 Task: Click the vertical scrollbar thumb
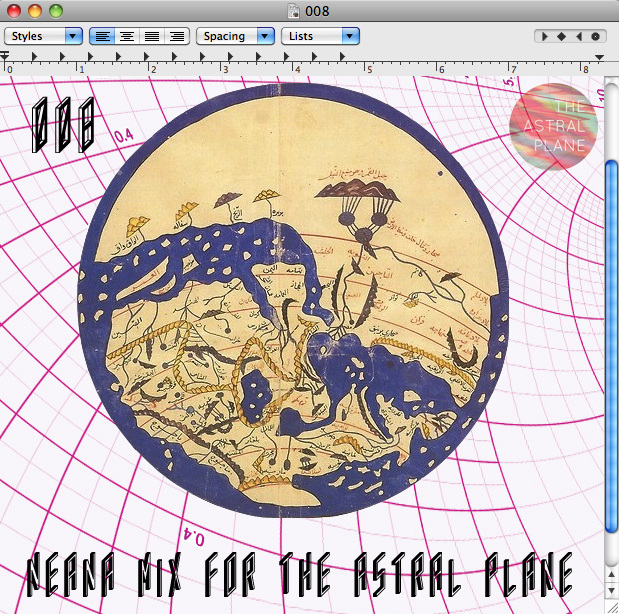(x=611, y=340)
